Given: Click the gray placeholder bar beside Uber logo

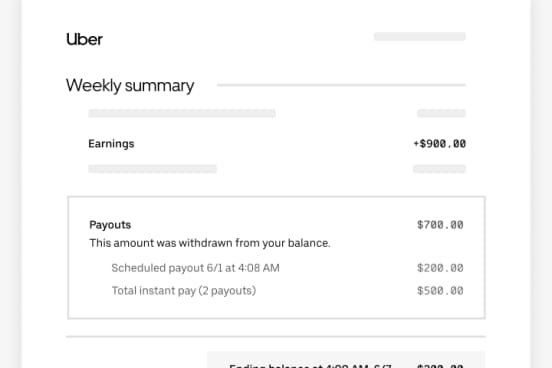Looking at the screenshot, I should tap(420, 37).
